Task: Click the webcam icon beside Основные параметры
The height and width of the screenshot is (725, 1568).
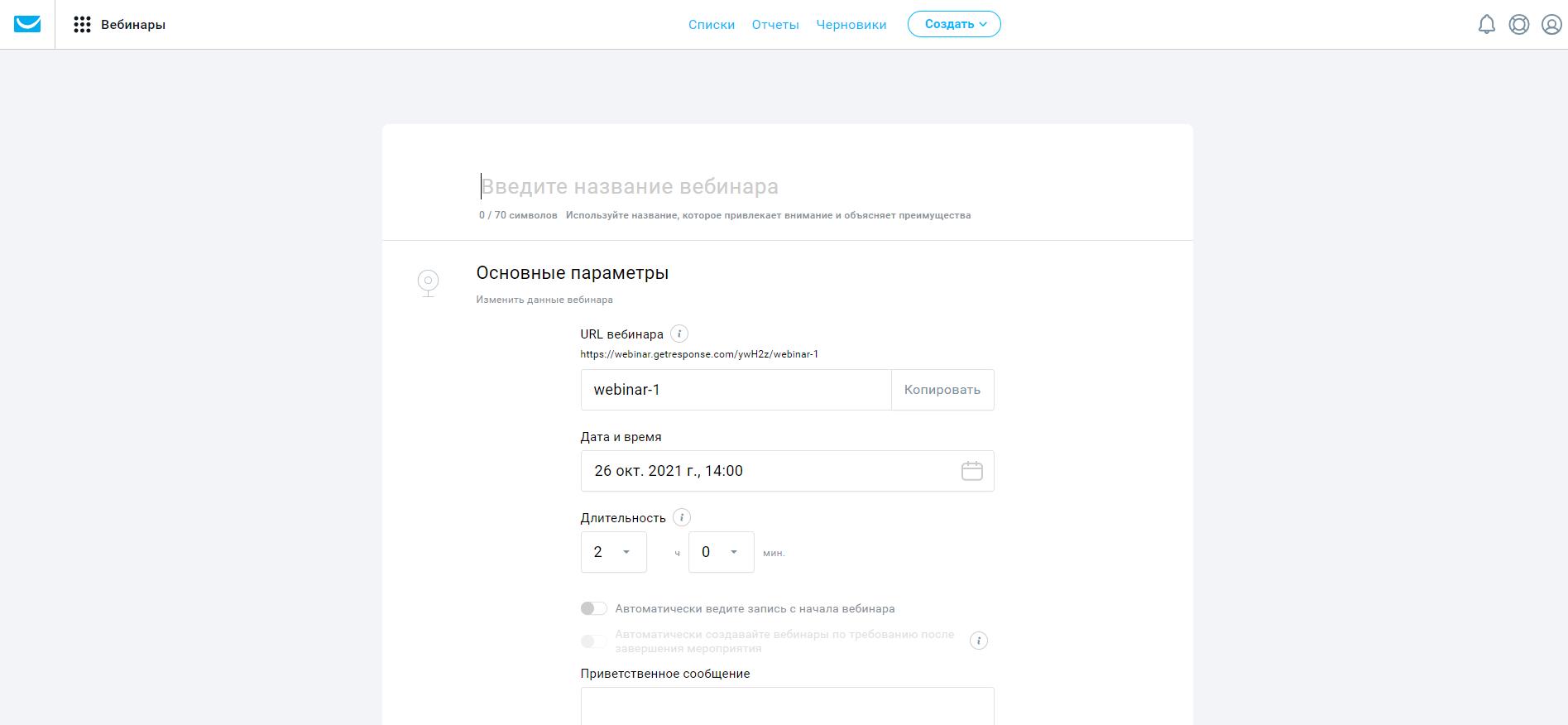Action: pos(428,283)
